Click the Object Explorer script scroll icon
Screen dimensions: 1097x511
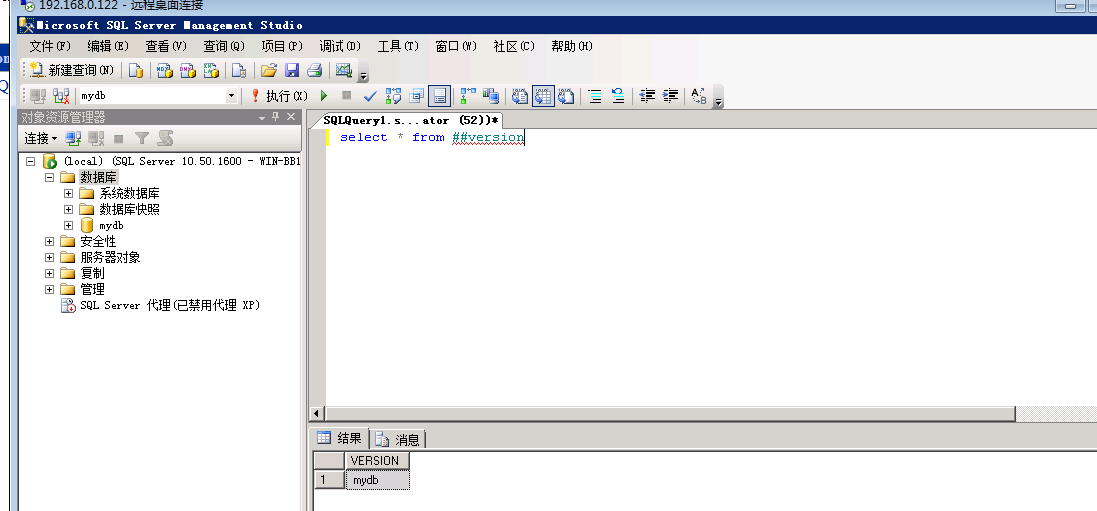tap(165, 139)
